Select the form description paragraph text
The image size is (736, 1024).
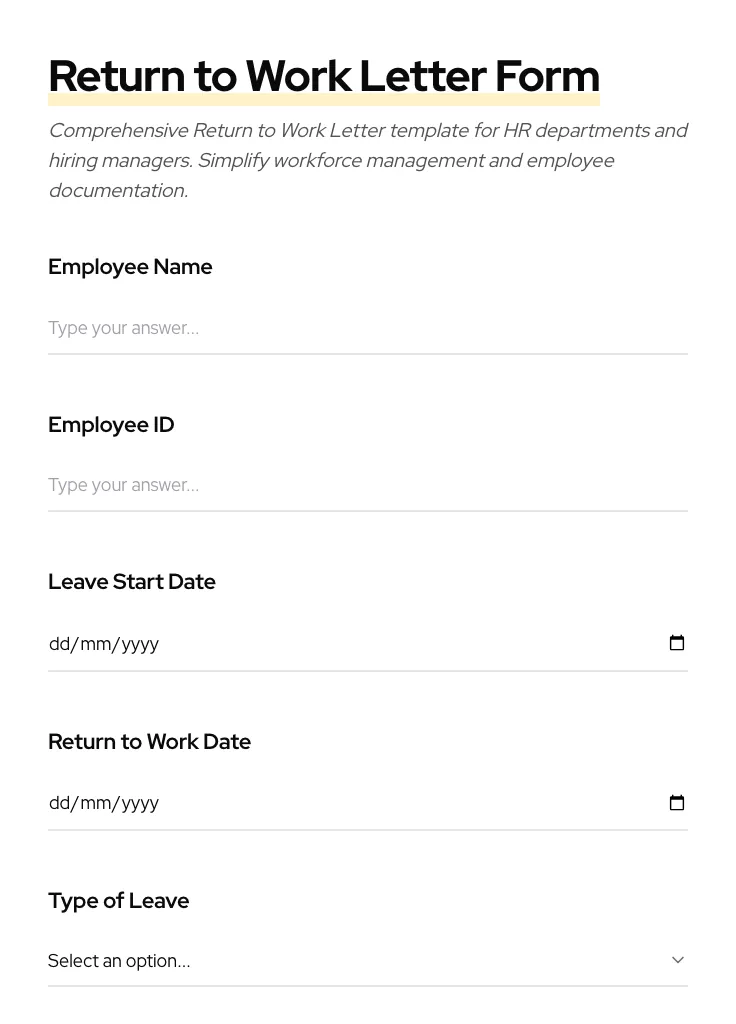368,160
